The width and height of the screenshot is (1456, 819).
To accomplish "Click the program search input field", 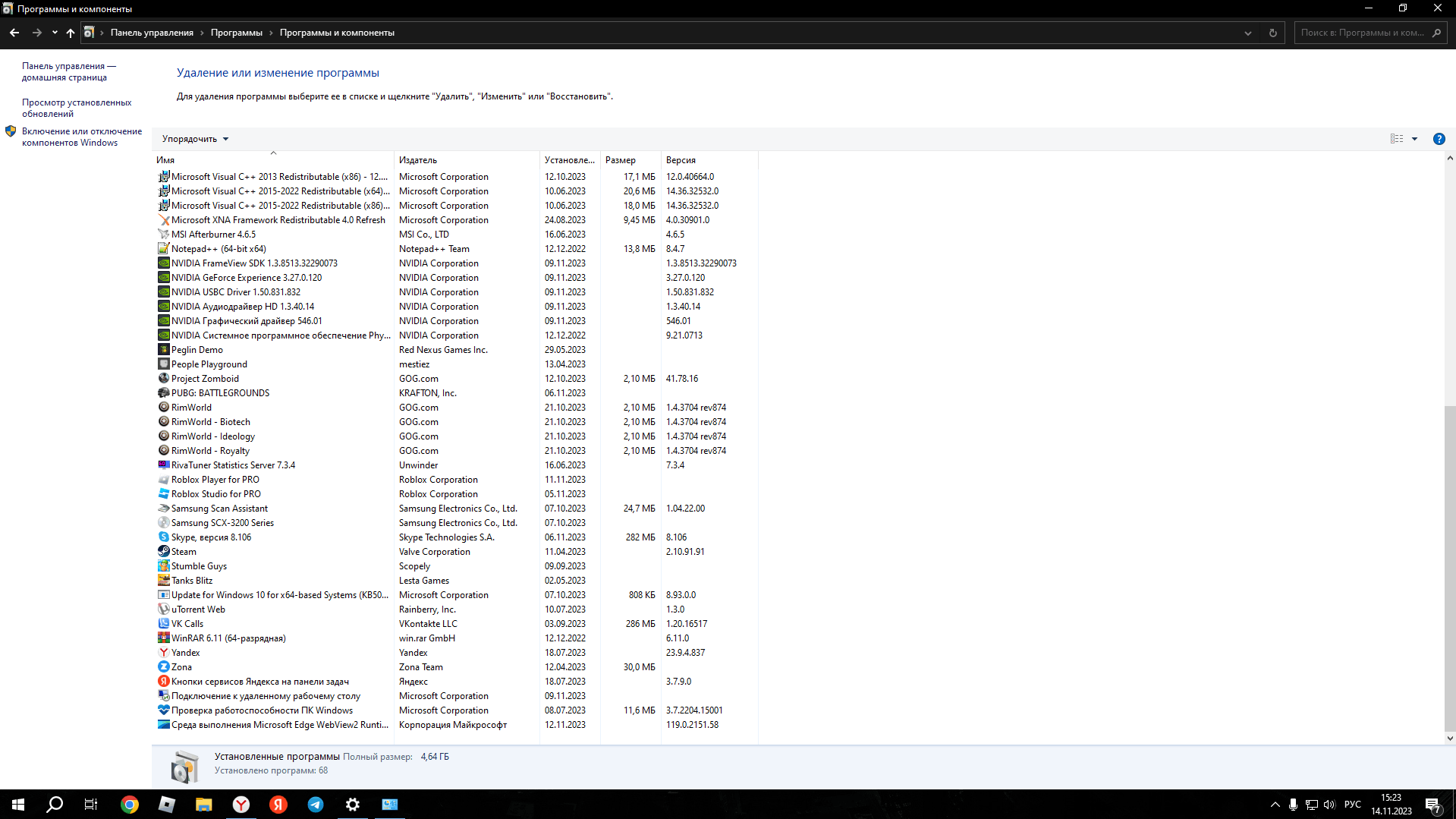I will coord(1363,33).
